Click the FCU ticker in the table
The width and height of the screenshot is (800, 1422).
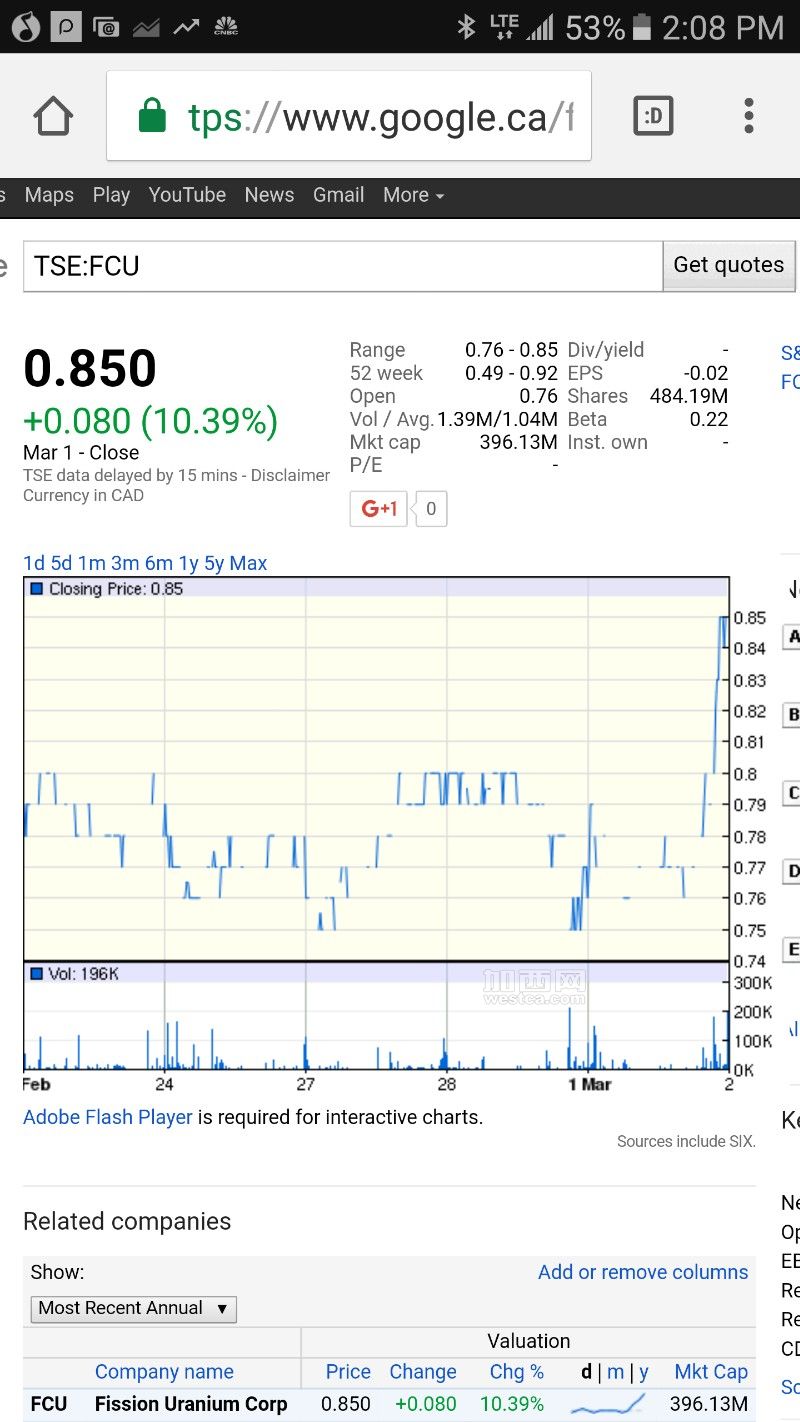click(x=49, y=1404)
